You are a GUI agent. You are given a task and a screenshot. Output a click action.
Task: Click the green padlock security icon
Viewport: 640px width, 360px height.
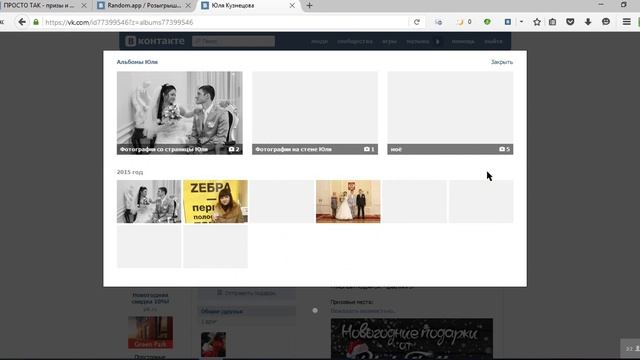pyautogui.click(x=36, y=22)
